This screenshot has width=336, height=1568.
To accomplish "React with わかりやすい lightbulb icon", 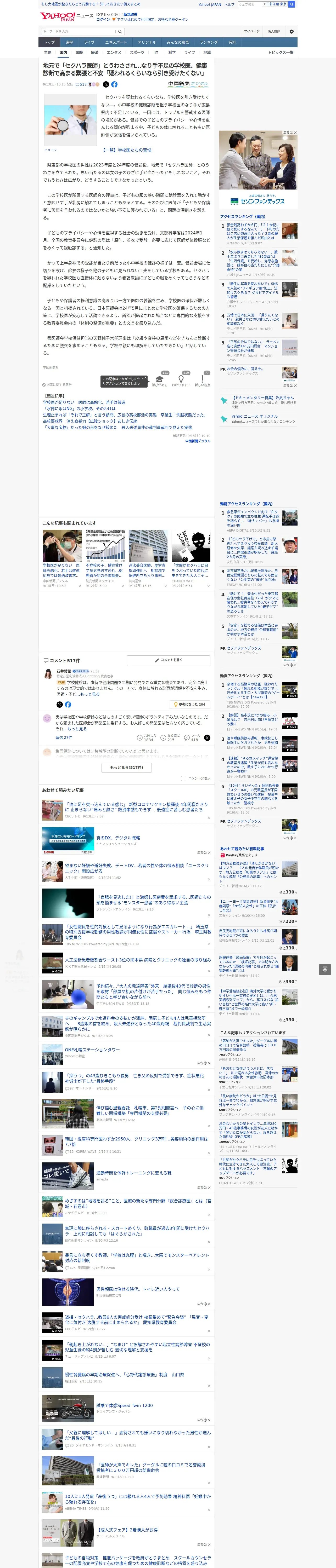I will [181, 379].
